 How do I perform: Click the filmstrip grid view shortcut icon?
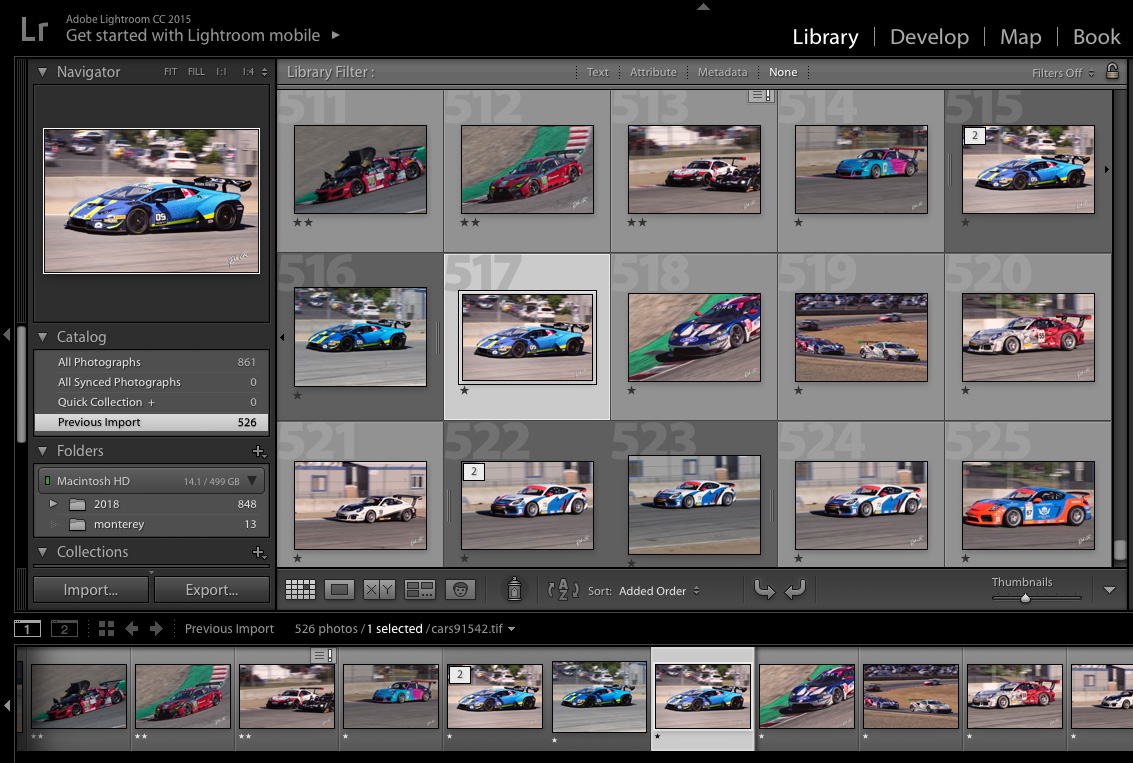(106, 629)
